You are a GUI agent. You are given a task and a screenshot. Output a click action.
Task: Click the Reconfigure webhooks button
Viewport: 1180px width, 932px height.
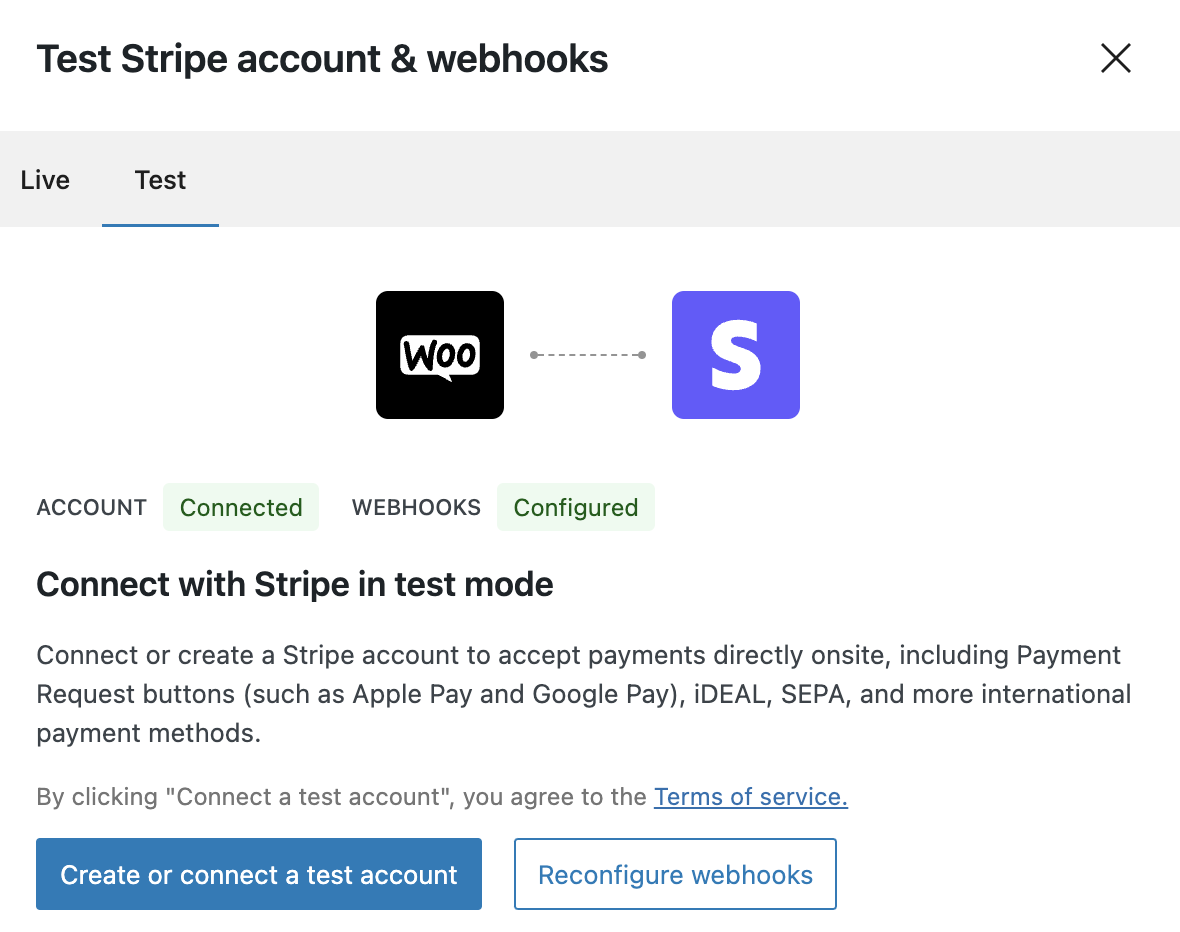click(675, 875)
